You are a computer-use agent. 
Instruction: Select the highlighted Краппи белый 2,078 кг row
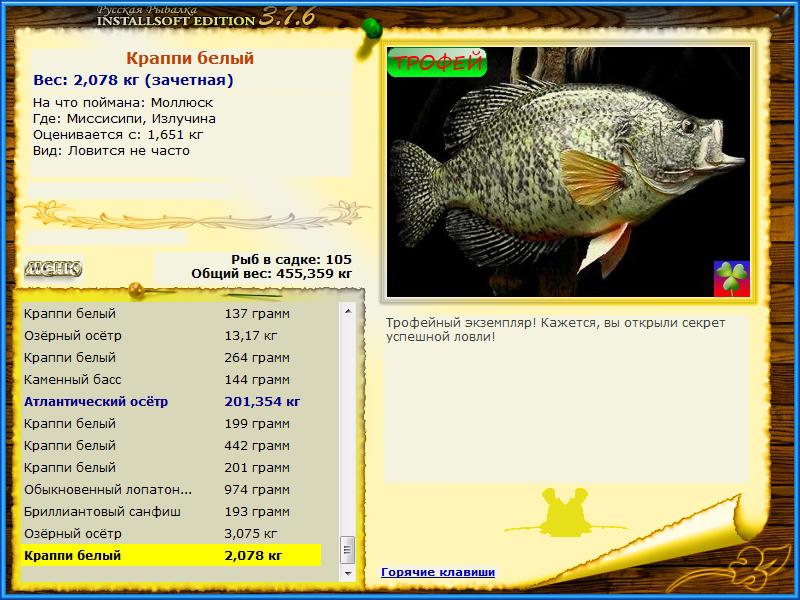(172, 555)
